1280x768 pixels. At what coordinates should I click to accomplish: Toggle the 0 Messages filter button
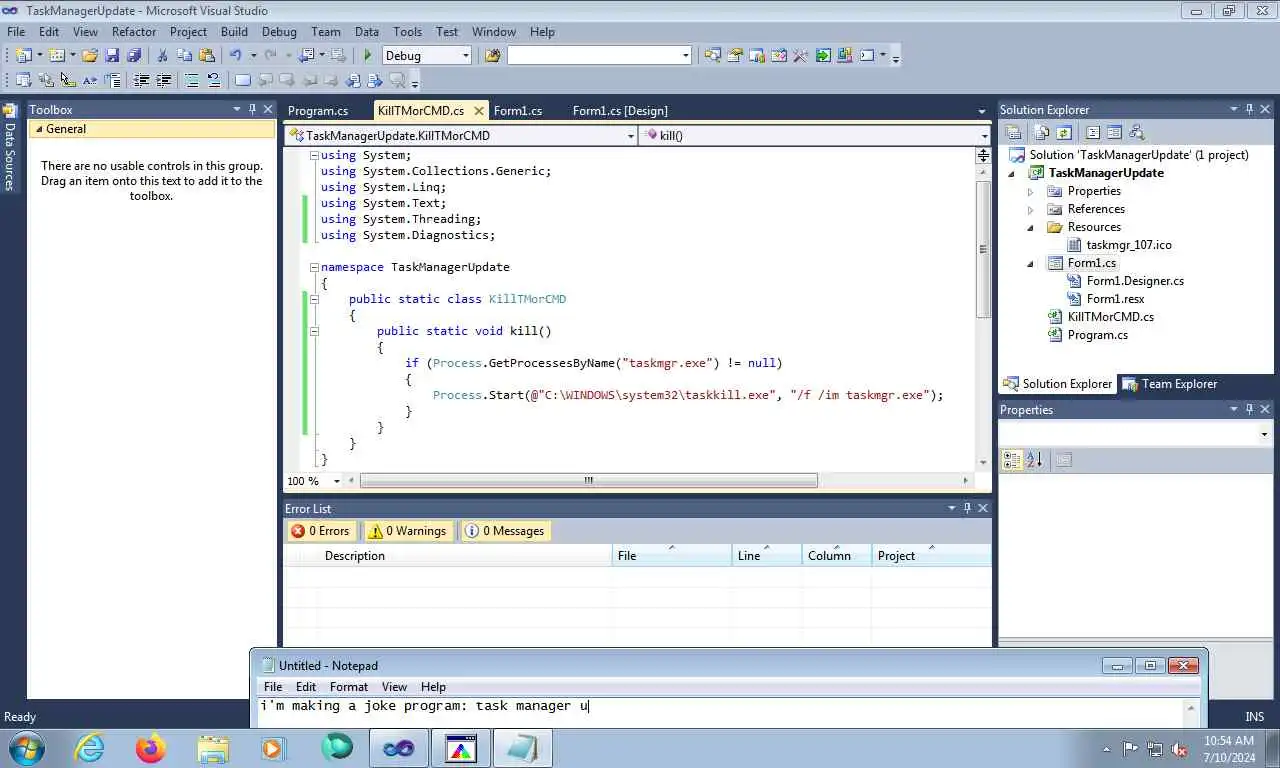coord(505,531)
